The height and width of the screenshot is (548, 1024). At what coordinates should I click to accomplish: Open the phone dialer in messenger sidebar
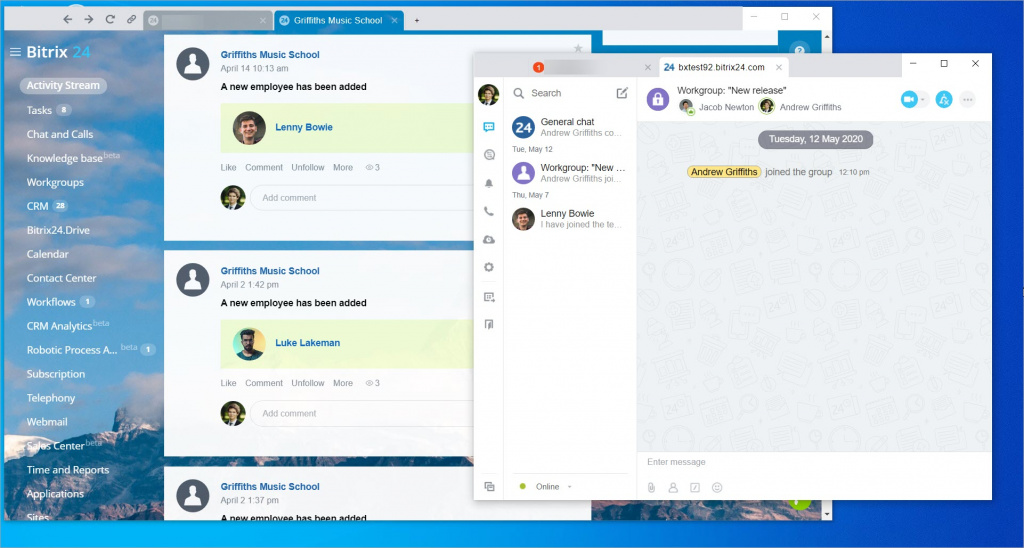(x=488, y=212)
